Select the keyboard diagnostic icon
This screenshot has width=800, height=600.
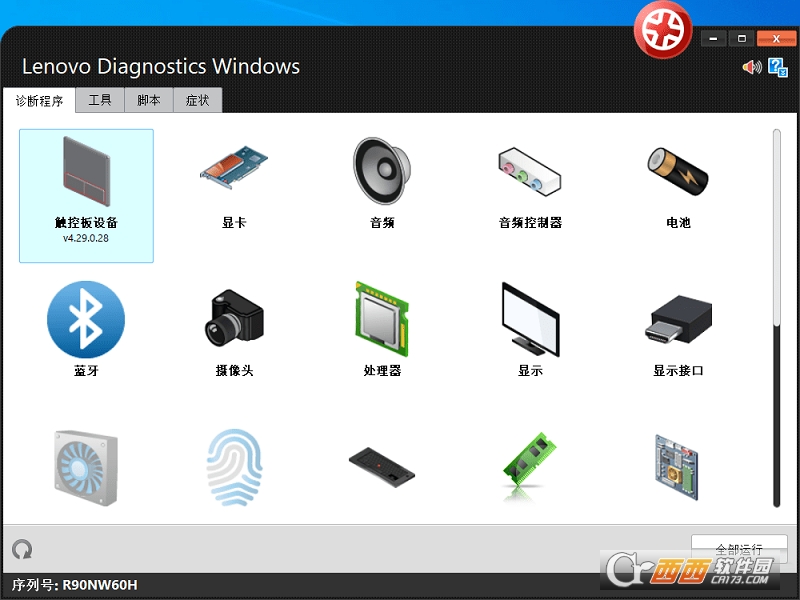tap(382, 467)
